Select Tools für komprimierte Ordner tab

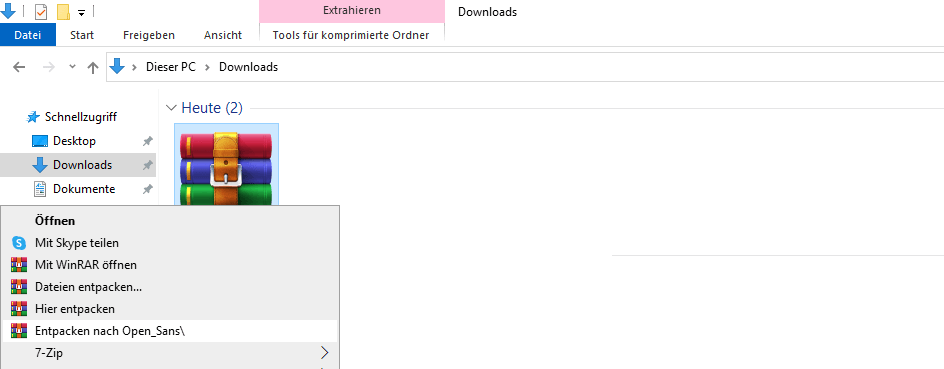tap(351, 35)
